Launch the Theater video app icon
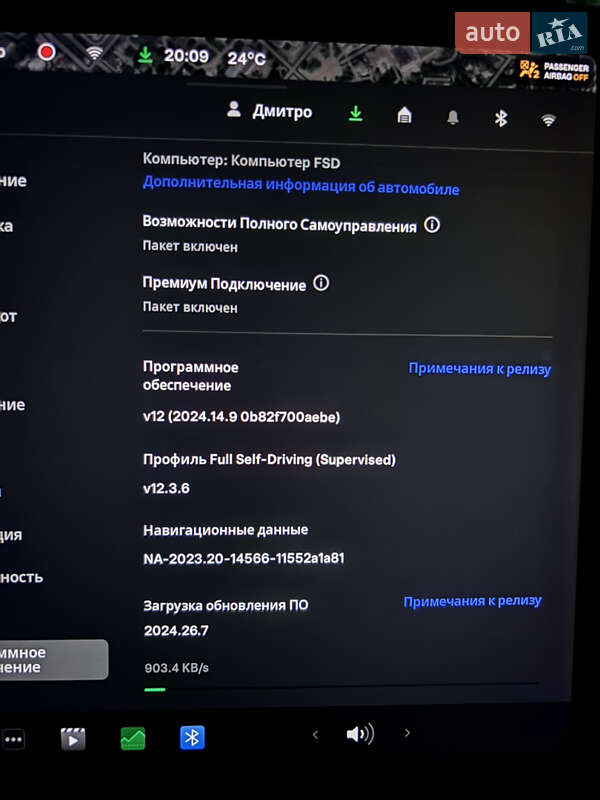The height and width of the screenshot is (800, 600). coord(73,738)
